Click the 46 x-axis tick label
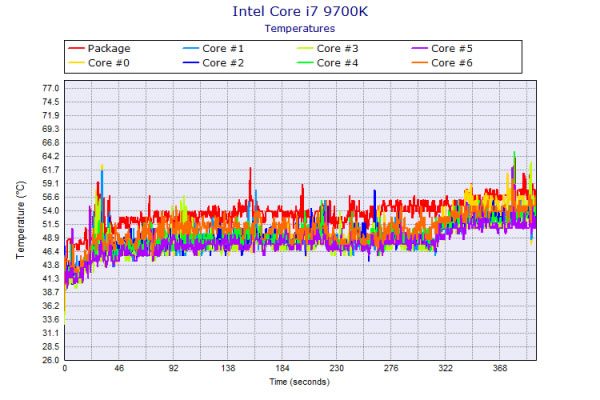This screenshot has height=400, width=600. pos(119,368)
